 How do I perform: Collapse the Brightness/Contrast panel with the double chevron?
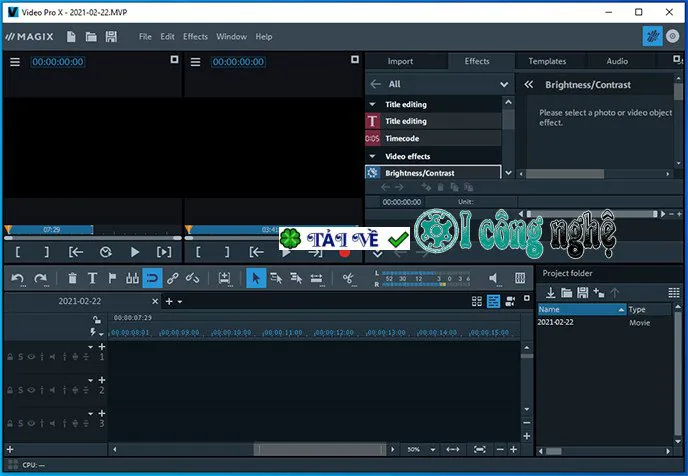(529, 85)
